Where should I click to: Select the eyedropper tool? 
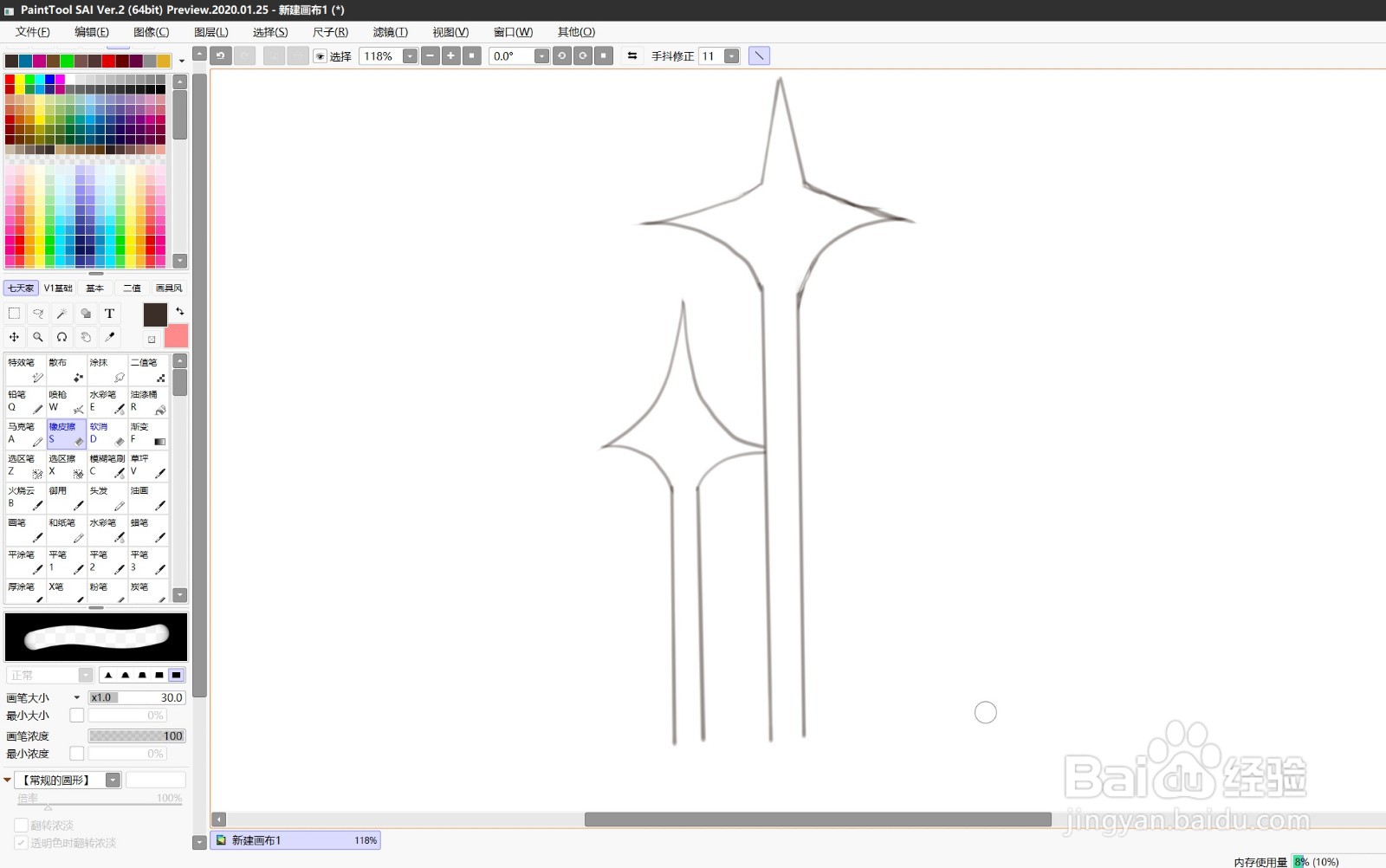tap(109, 337)
